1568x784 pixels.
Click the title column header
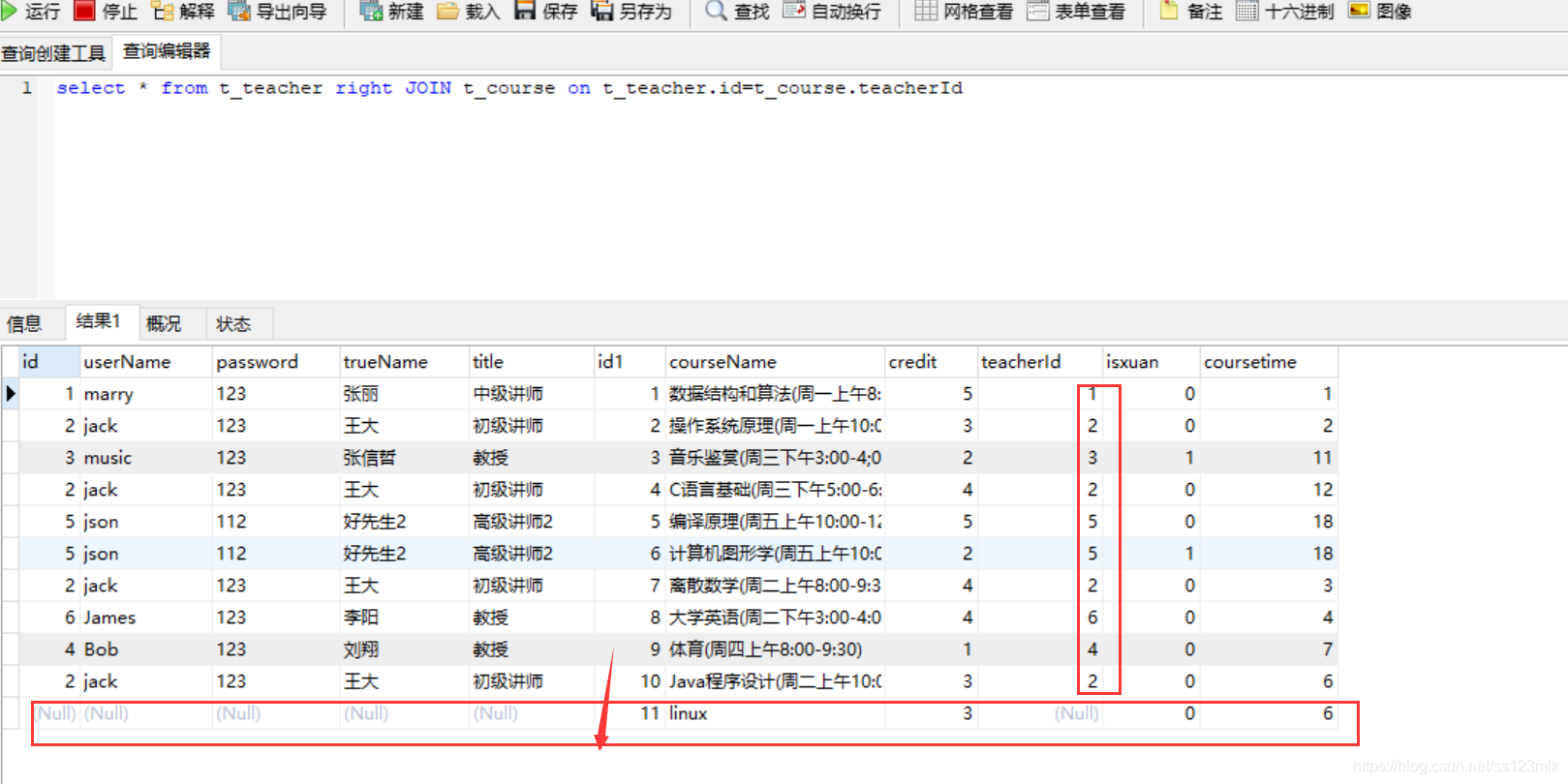(x=531, y=362)
